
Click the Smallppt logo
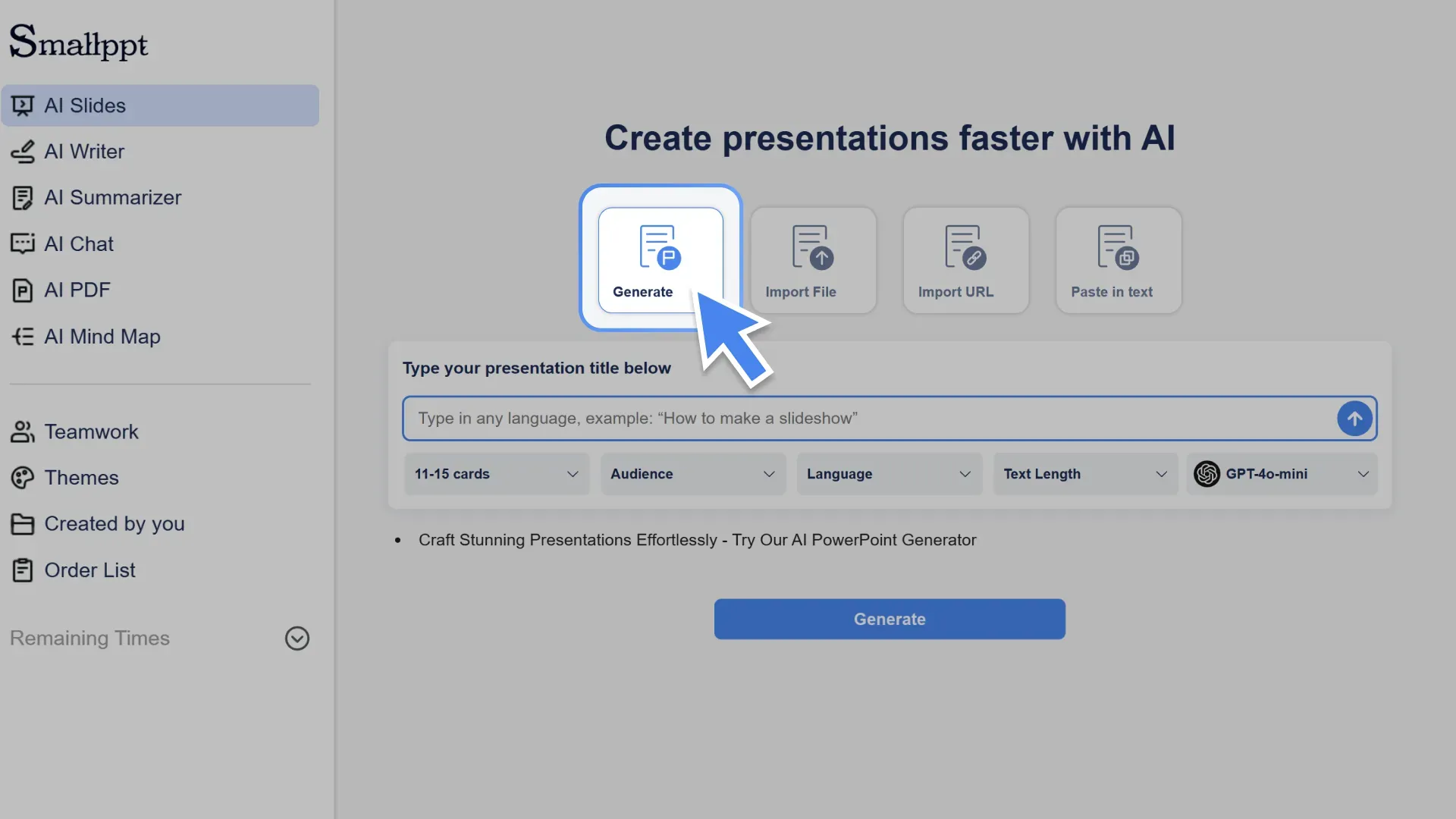78,42
